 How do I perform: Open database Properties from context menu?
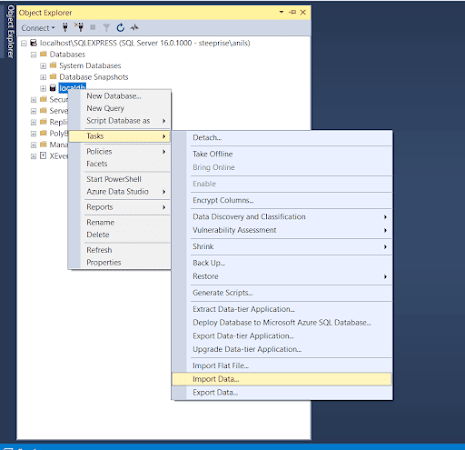[x=120, y=262]
